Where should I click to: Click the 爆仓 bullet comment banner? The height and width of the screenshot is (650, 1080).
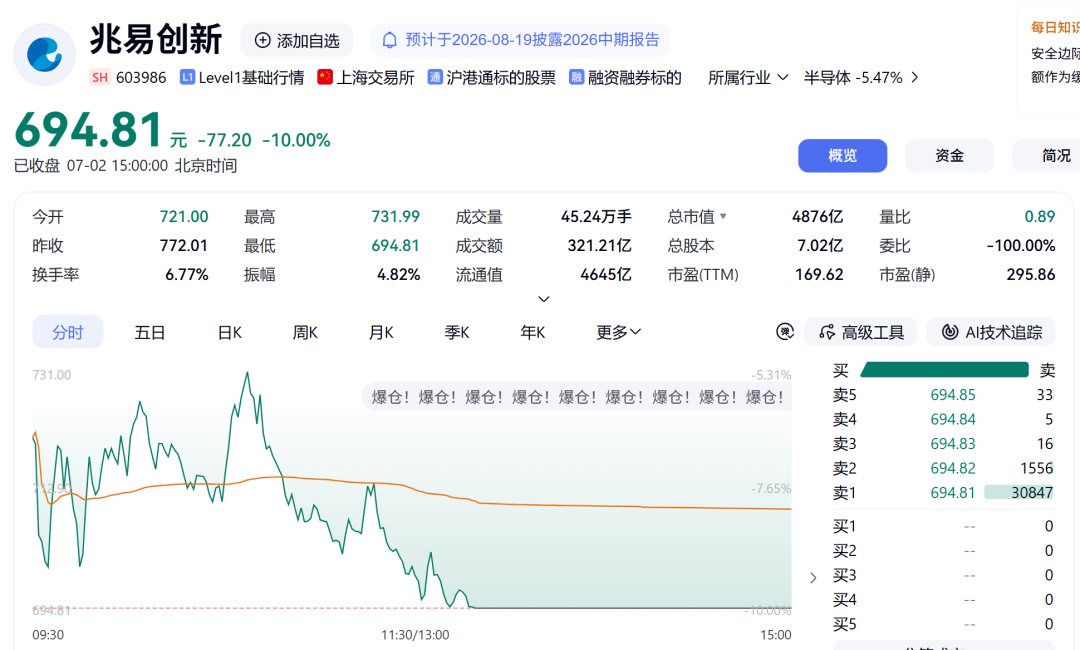577,397
